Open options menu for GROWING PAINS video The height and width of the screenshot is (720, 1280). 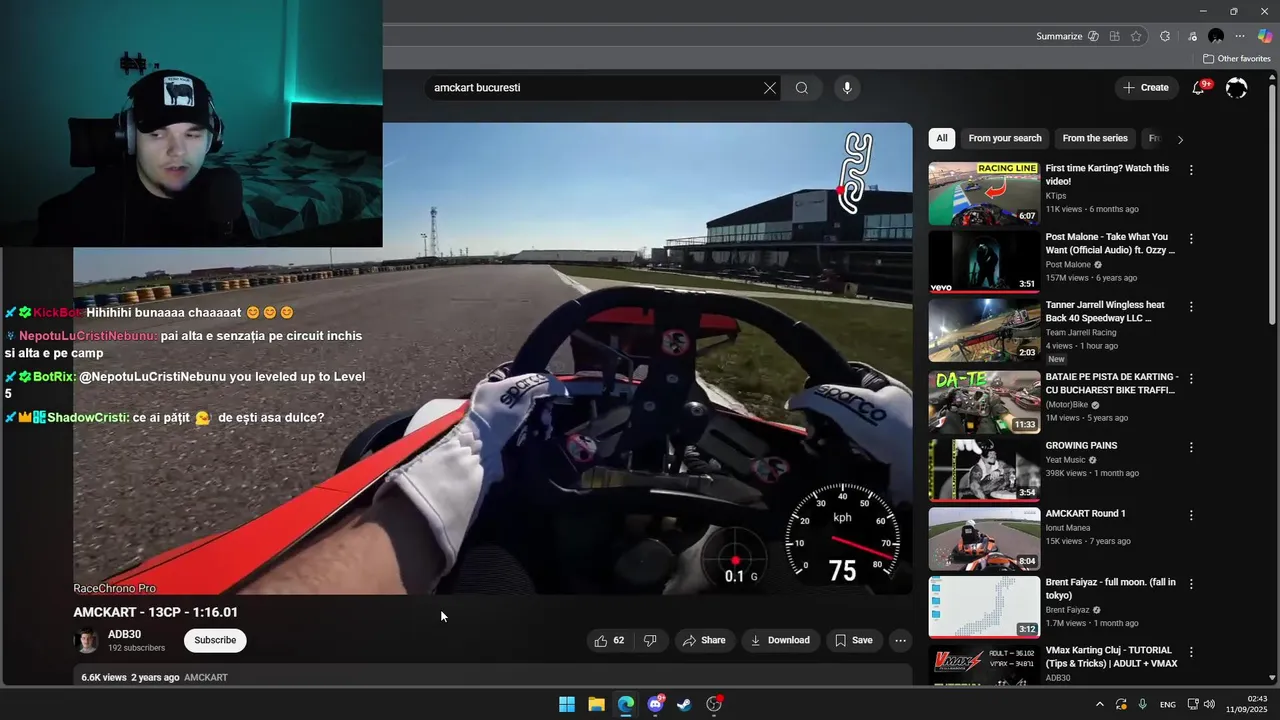[x=1191, y=446]
